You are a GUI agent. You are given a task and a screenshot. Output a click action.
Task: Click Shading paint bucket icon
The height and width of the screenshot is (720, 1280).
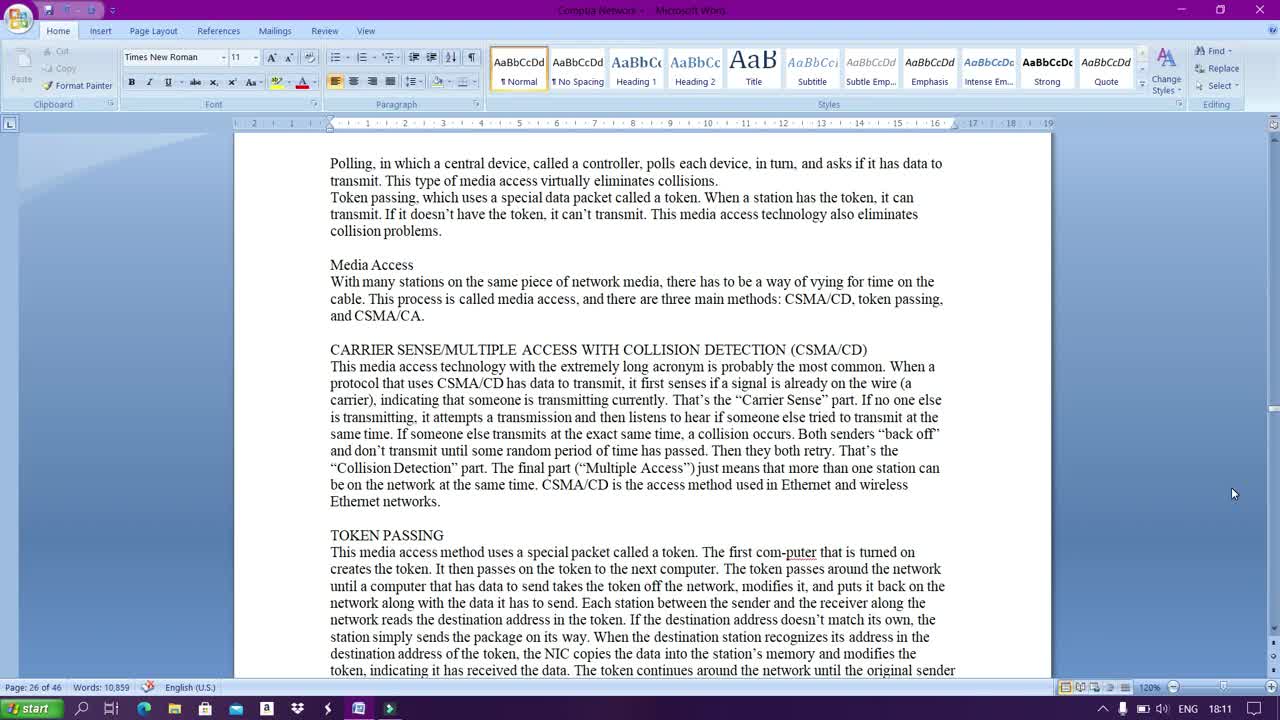point(436,82)
